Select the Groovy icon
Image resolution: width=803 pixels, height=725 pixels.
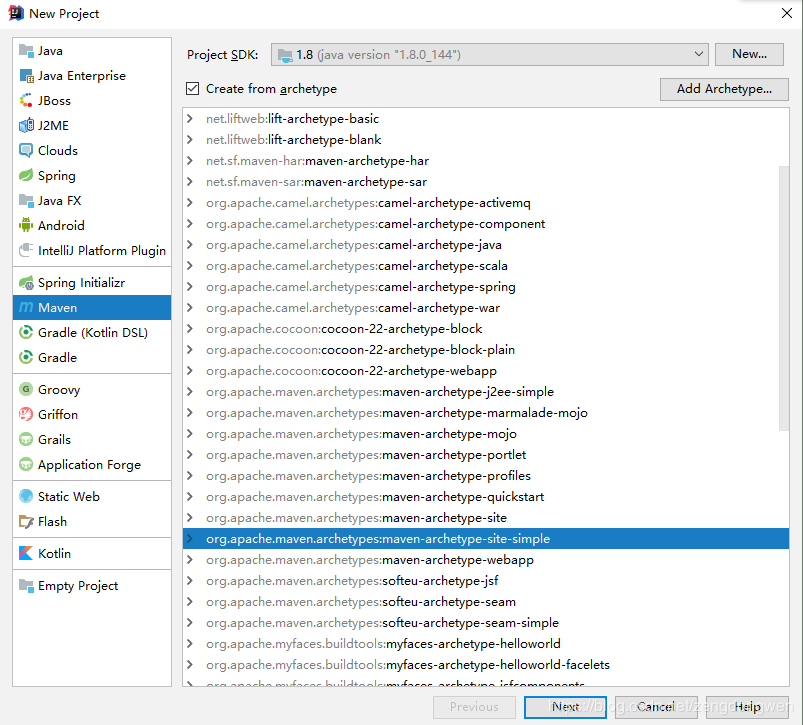pyautogui.click(x=26, y=390)
